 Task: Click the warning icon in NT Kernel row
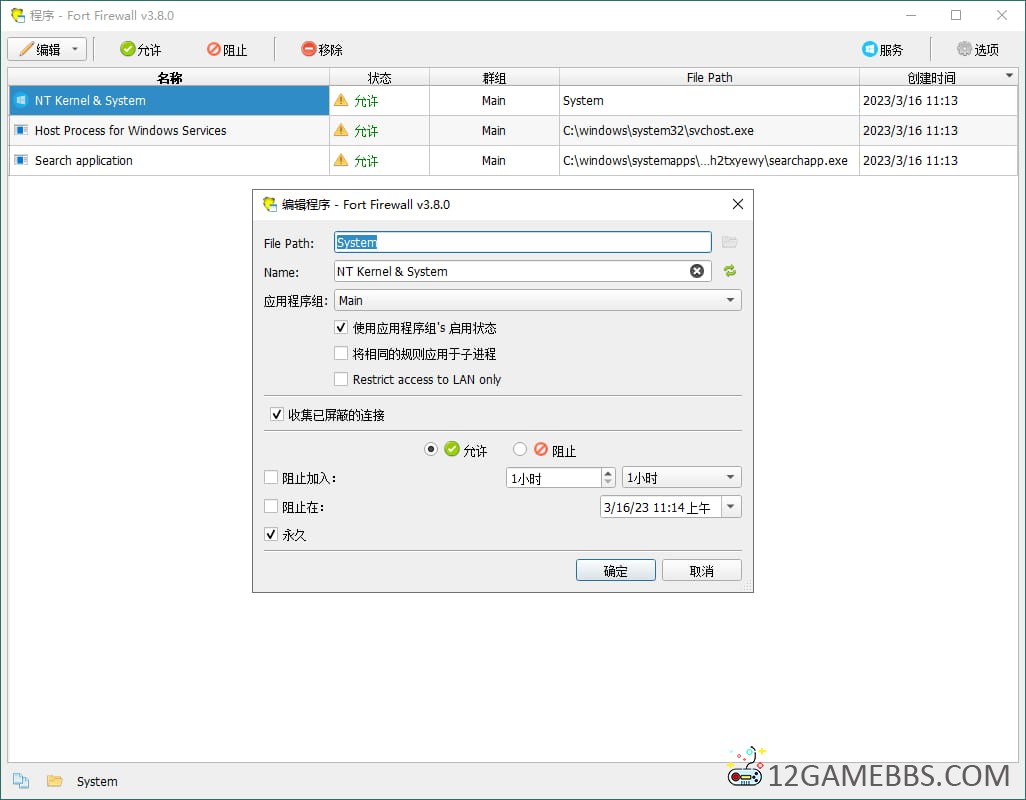(x=341, y=100)
